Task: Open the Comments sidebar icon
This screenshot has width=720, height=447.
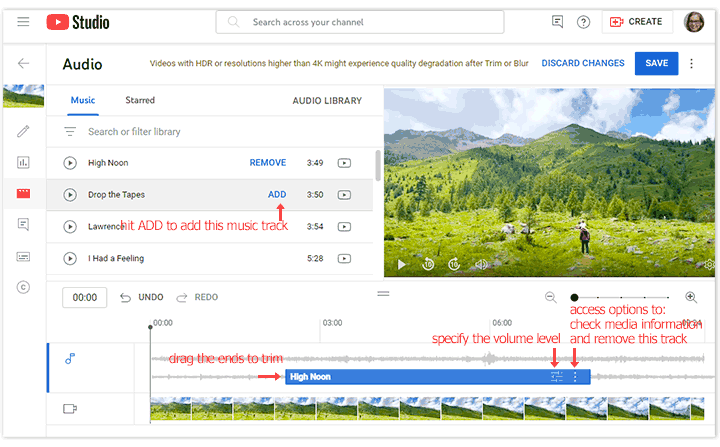Action: (23, 224)
